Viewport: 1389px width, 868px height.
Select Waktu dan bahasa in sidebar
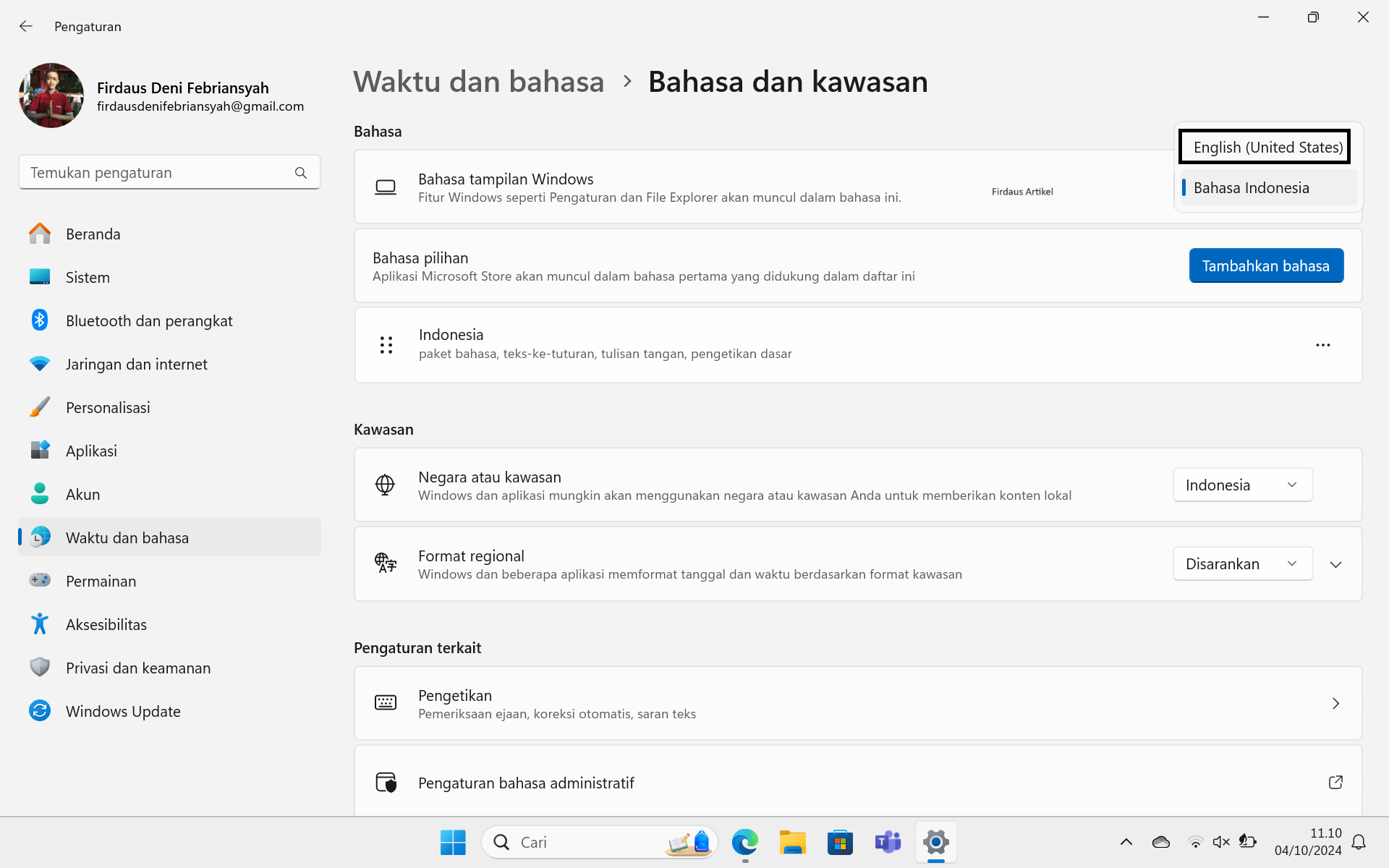pyautogui.click(x=127, y=537)
